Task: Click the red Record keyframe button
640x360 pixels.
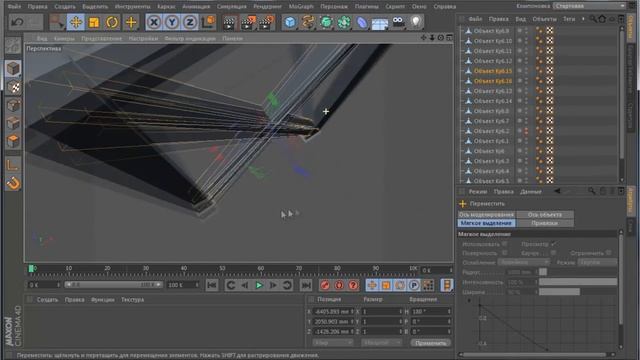Action: pyautogui.click(x=325, y=285)
